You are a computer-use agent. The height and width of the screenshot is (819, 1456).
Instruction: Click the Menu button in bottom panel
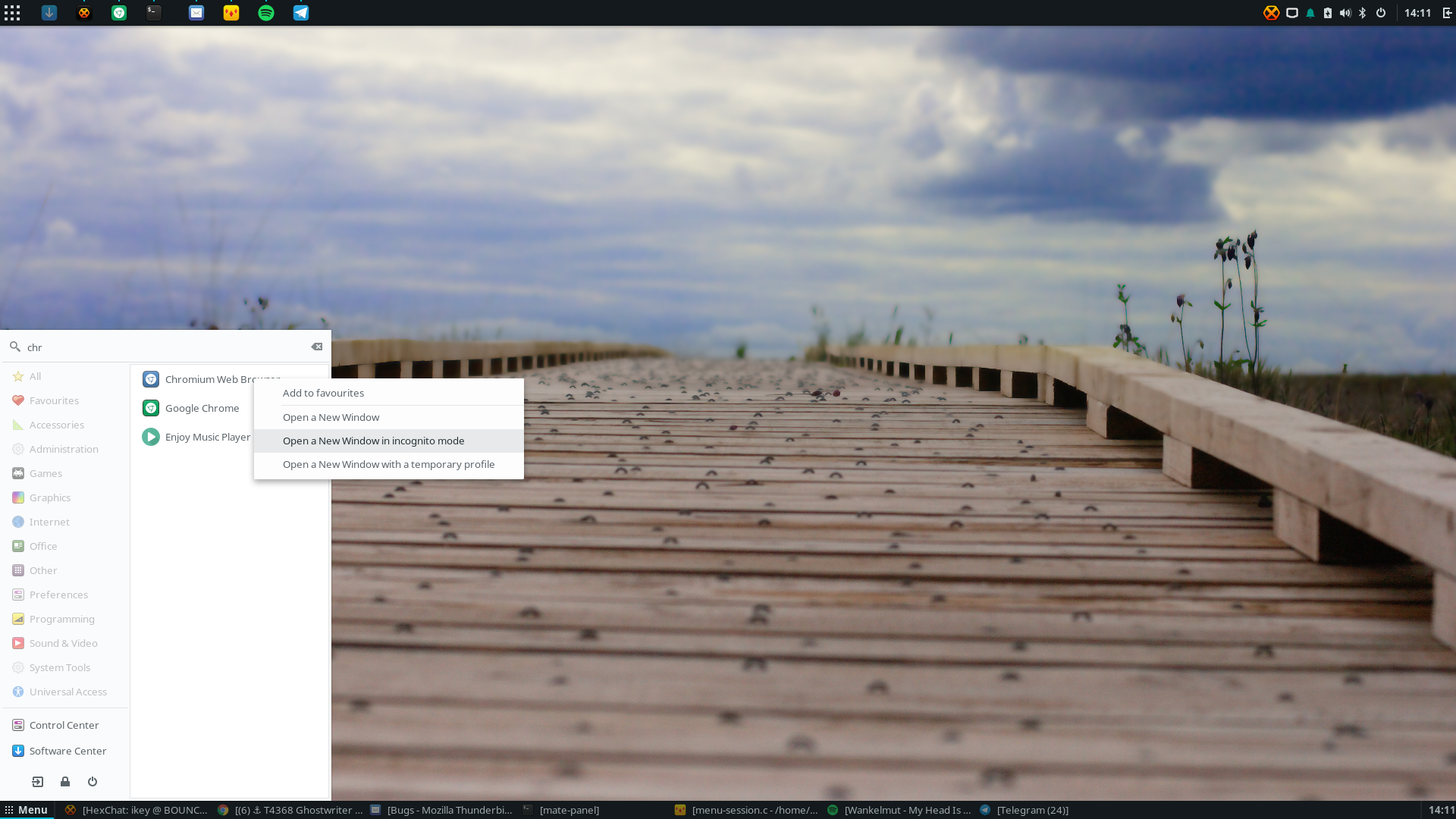27,810
